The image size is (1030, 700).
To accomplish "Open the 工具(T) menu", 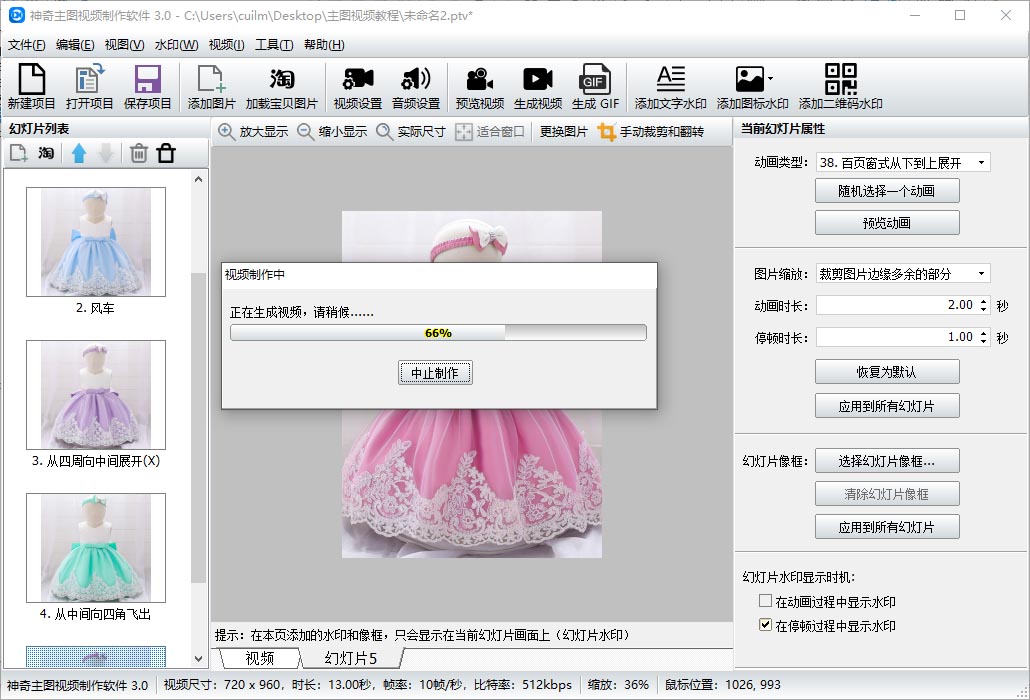I will [x=274, y=45].
